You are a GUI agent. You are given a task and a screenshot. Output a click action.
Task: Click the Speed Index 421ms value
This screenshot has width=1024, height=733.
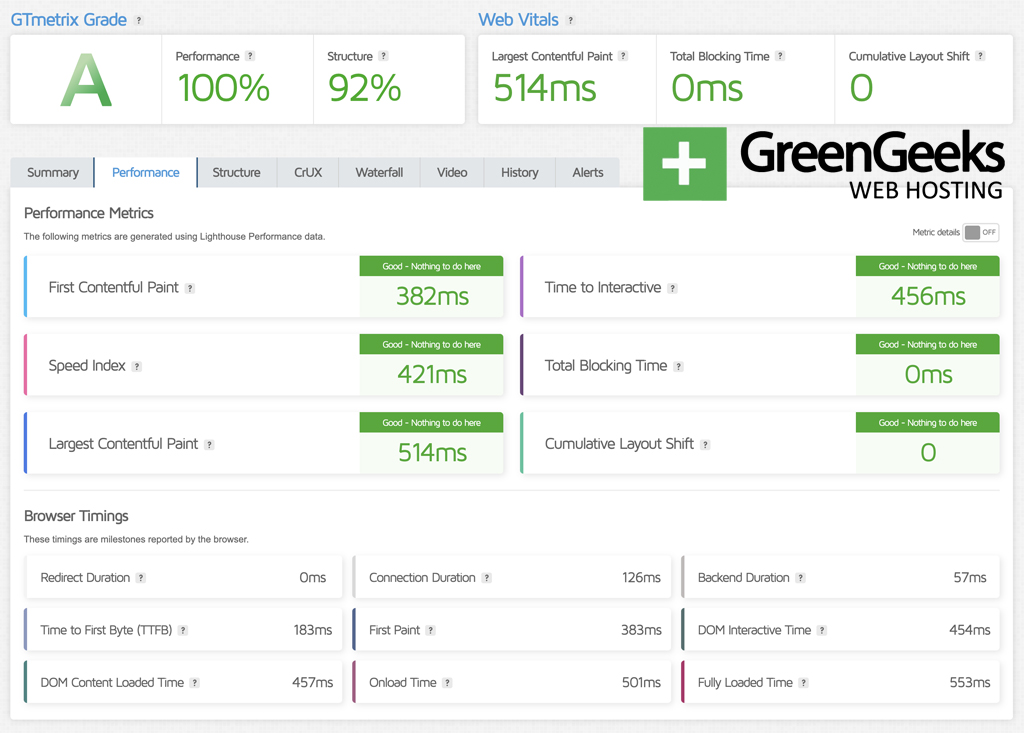click(x=432, y=375)
